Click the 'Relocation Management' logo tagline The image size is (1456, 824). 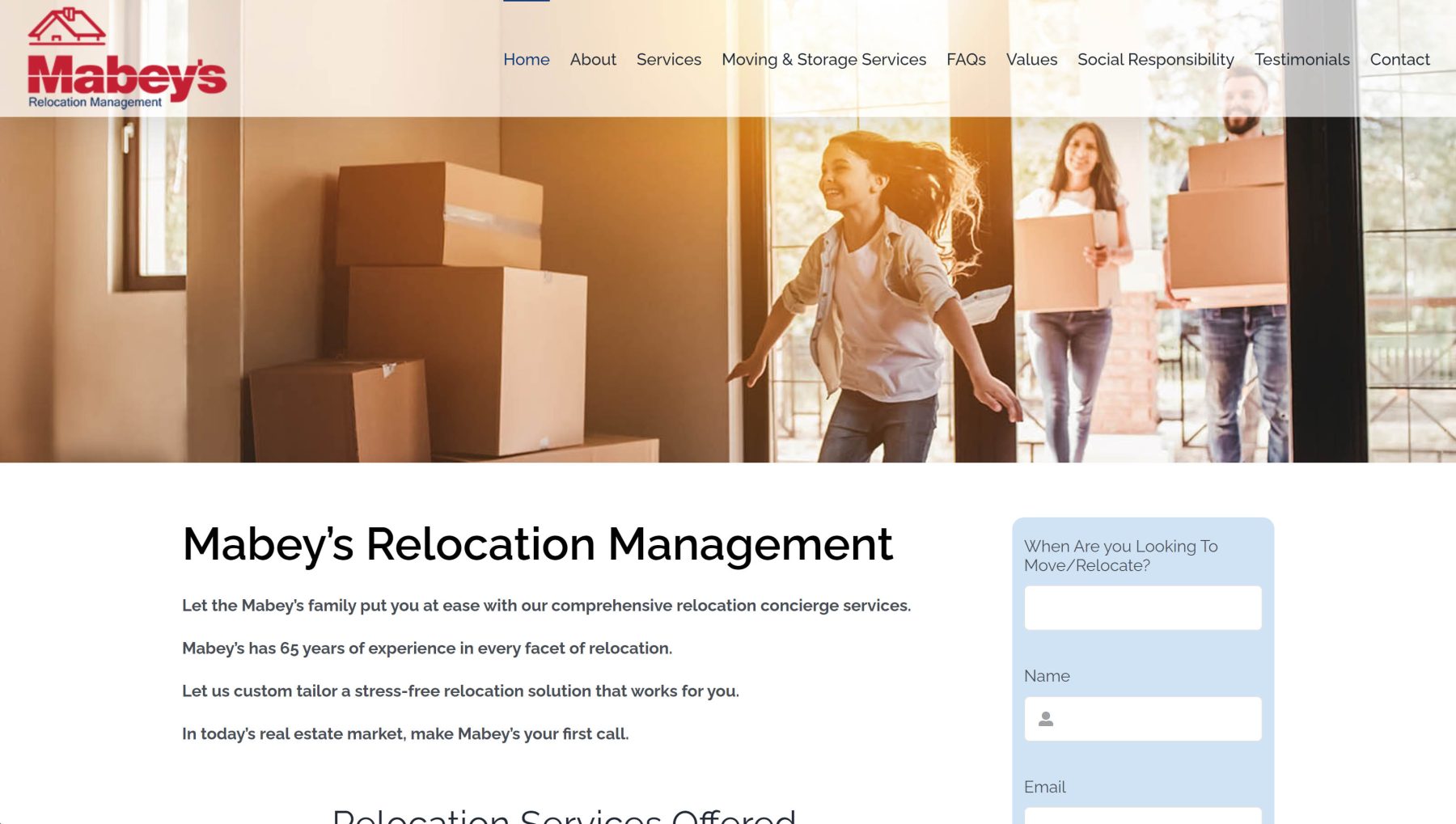point(95,103)
